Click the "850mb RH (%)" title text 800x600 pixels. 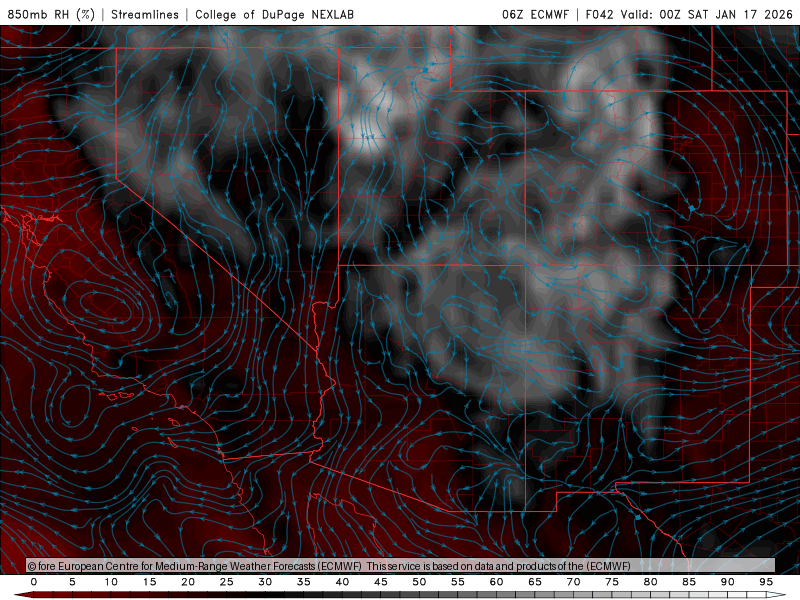(x=51, y=14)
